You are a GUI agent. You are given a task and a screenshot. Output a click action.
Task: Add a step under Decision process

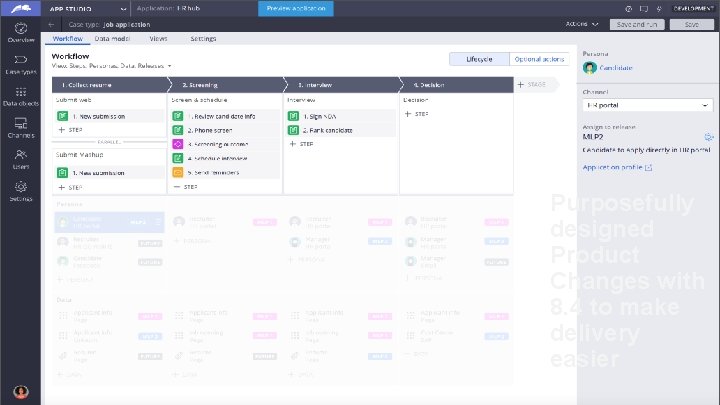click(416, 114)
